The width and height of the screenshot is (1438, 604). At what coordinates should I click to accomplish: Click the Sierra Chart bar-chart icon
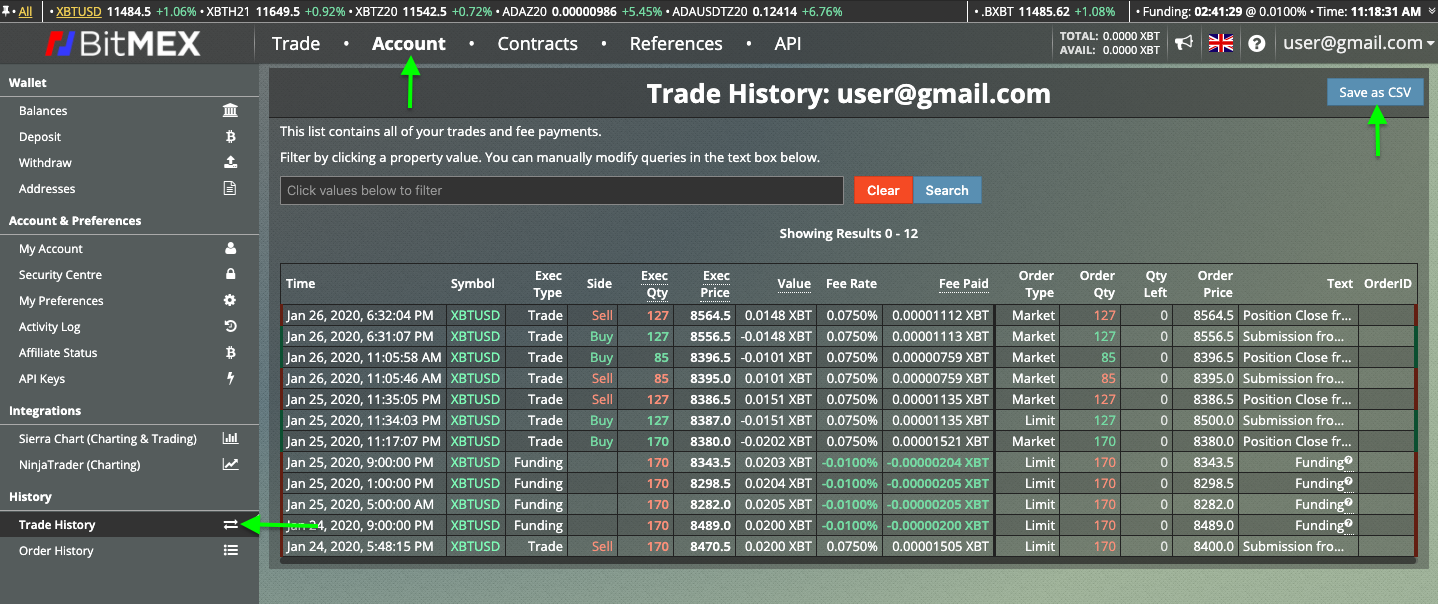tap(230, 439)
